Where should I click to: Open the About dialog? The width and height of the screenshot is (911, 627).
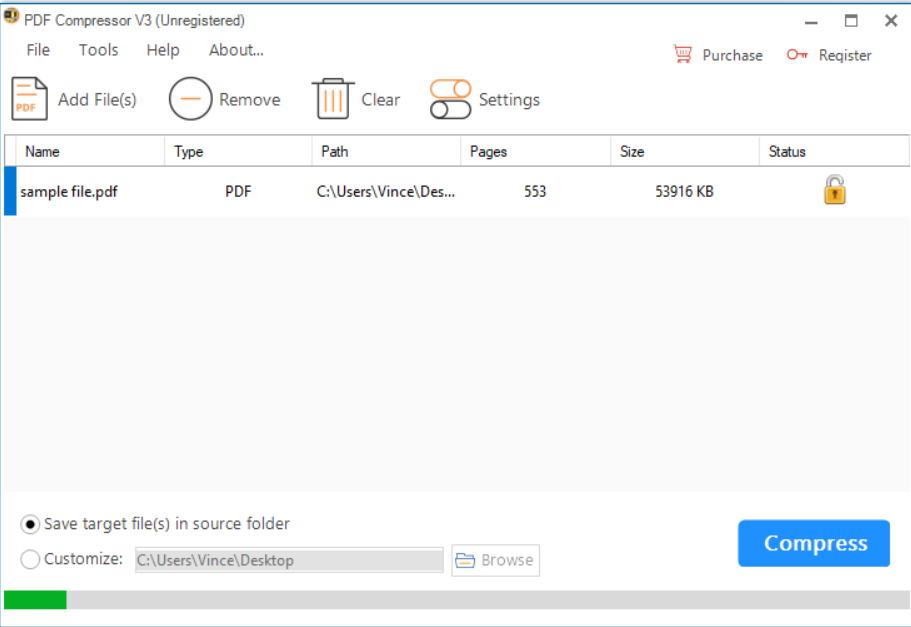[x=235, y=50]
